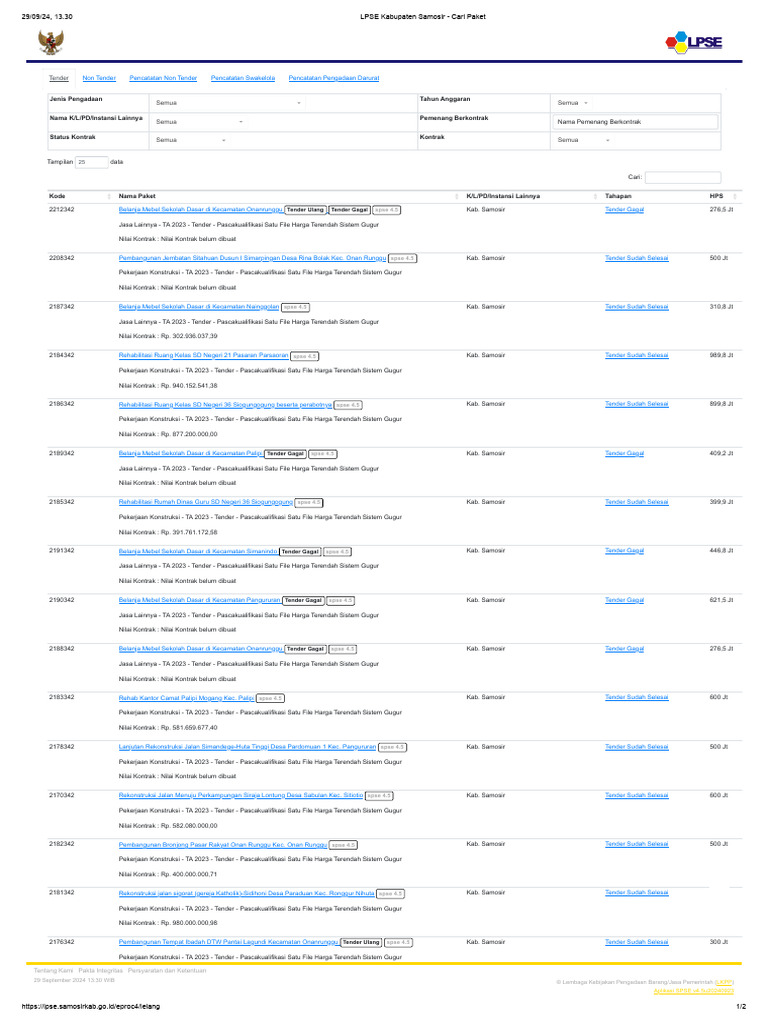Image resolution: width=768 pixels, height=1024 pixels.
Task: Sort the table by the Nama Paket column
Action: [280, 196]
